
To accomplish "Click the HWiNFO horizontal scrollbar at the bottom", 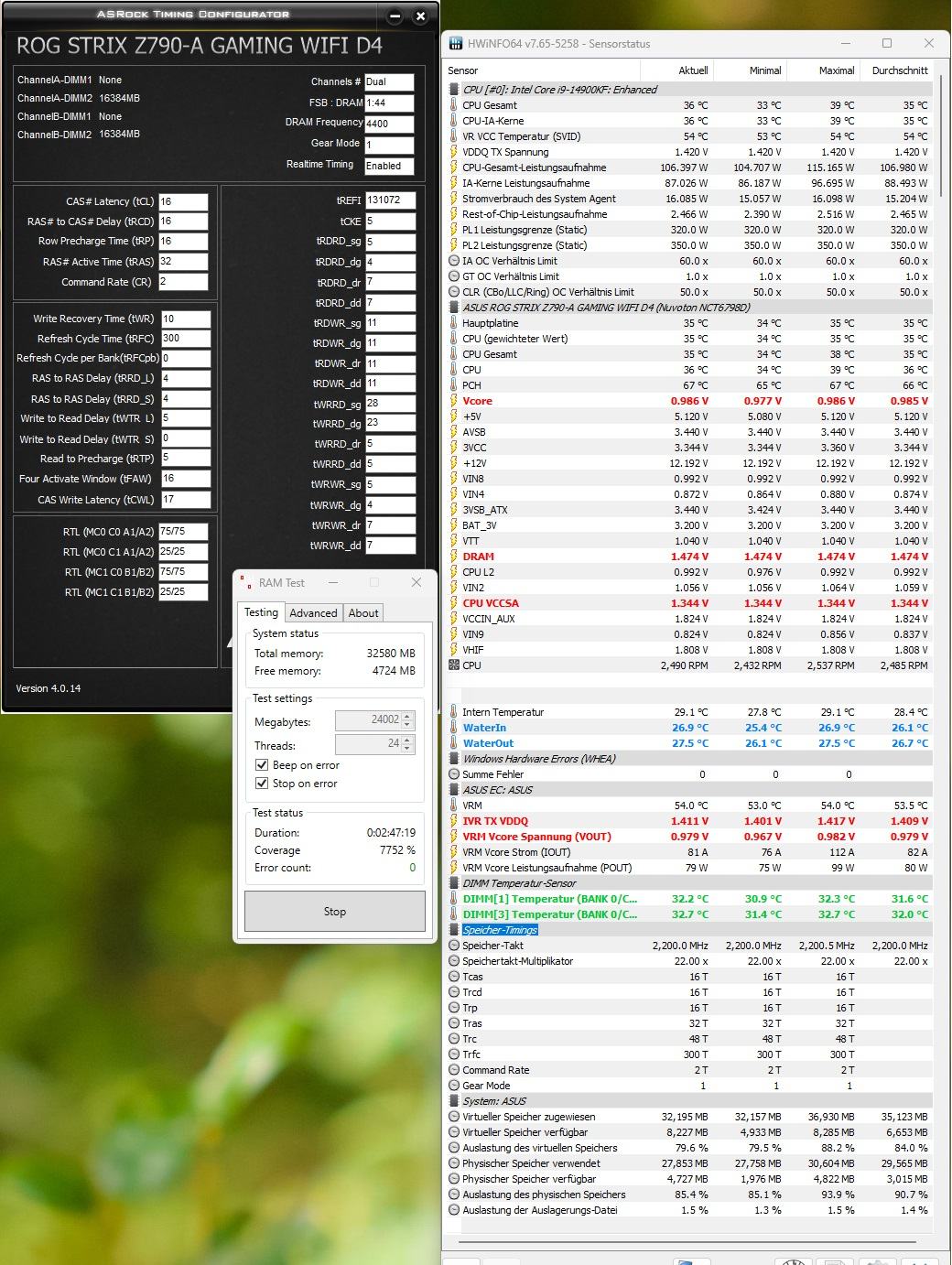I will (687, 1242).
